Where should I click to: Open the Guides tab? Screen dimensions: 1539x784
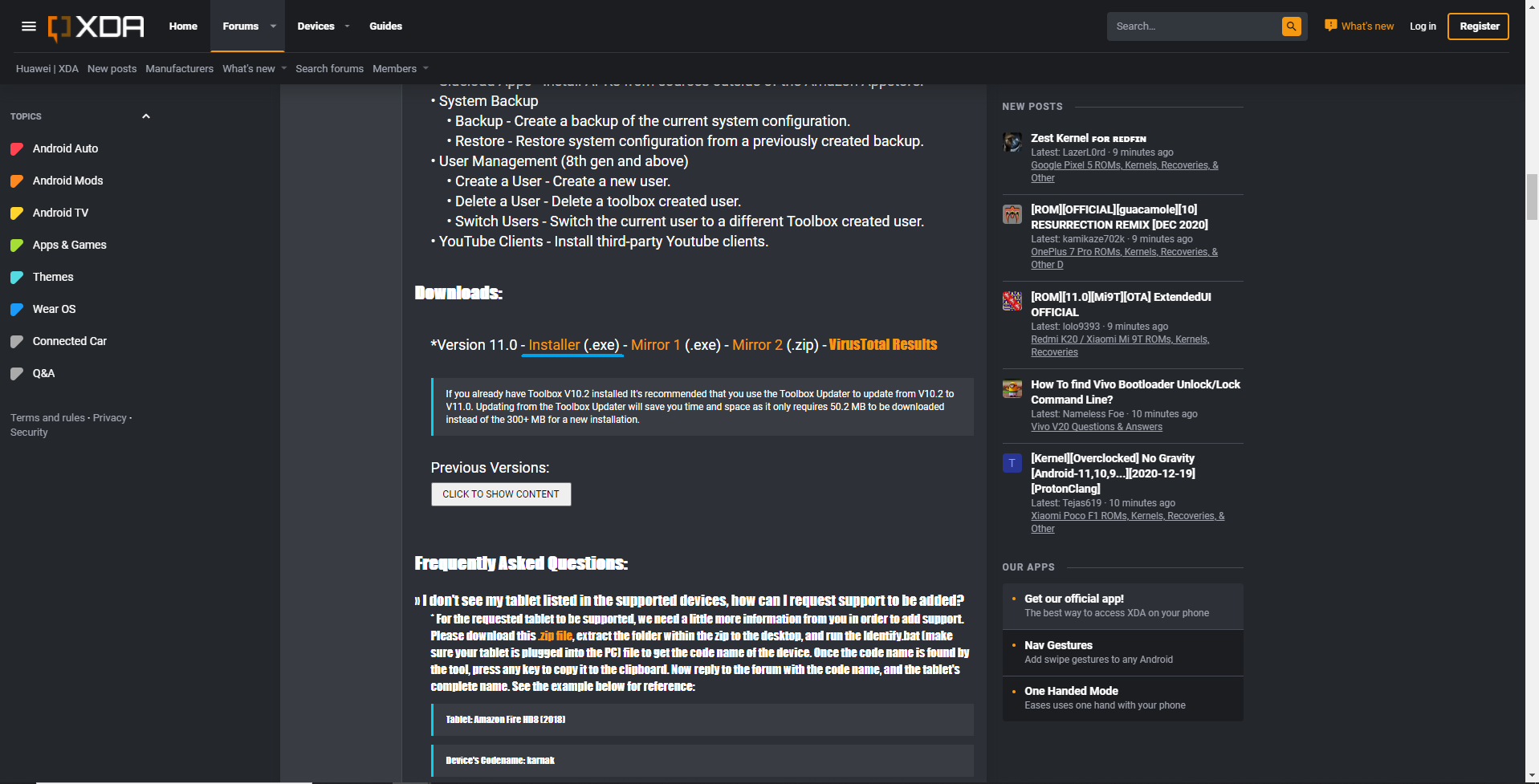tap(385, 26)
